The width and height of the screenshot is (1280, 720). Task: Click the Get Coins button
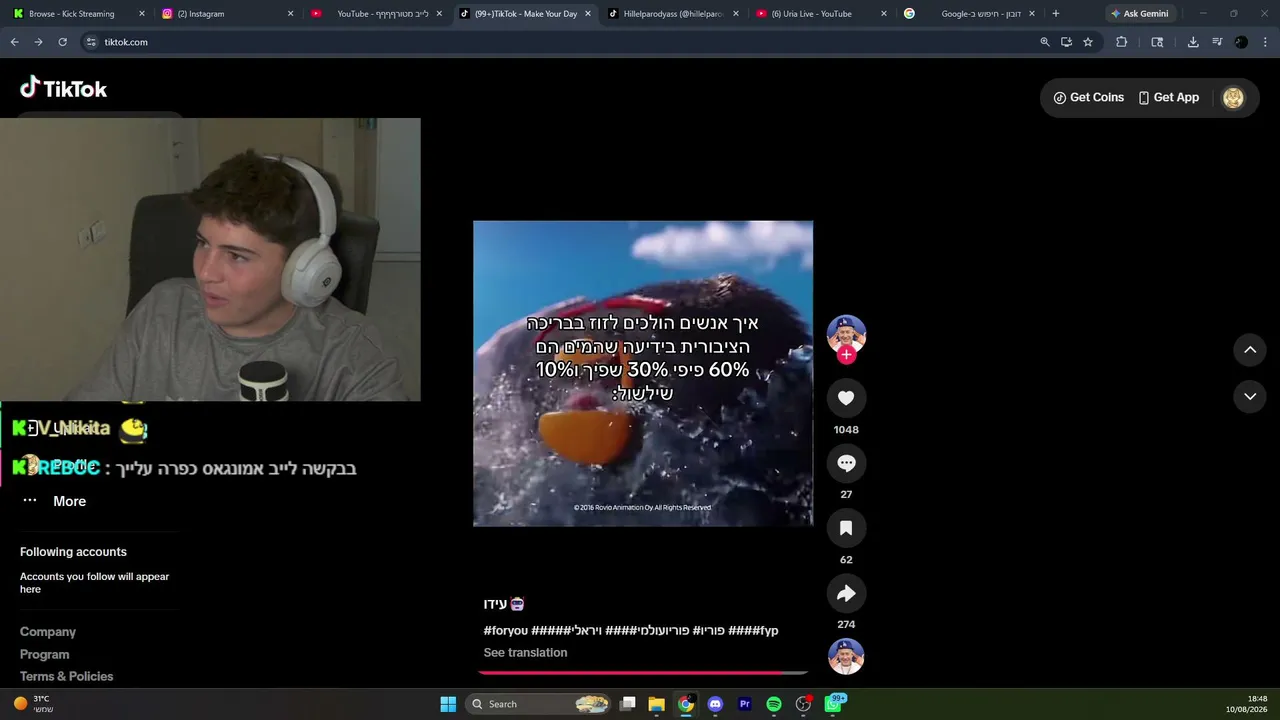tap(1088, 97)
